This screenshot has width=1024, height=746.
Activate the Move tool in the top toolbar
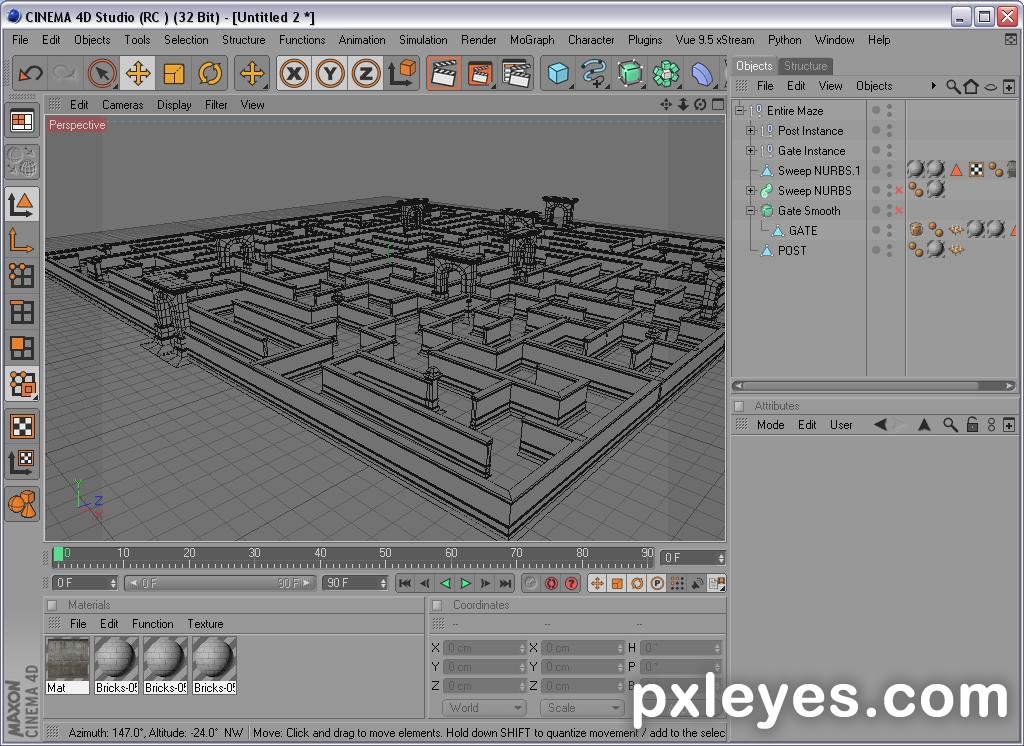(x=138, y=73)
